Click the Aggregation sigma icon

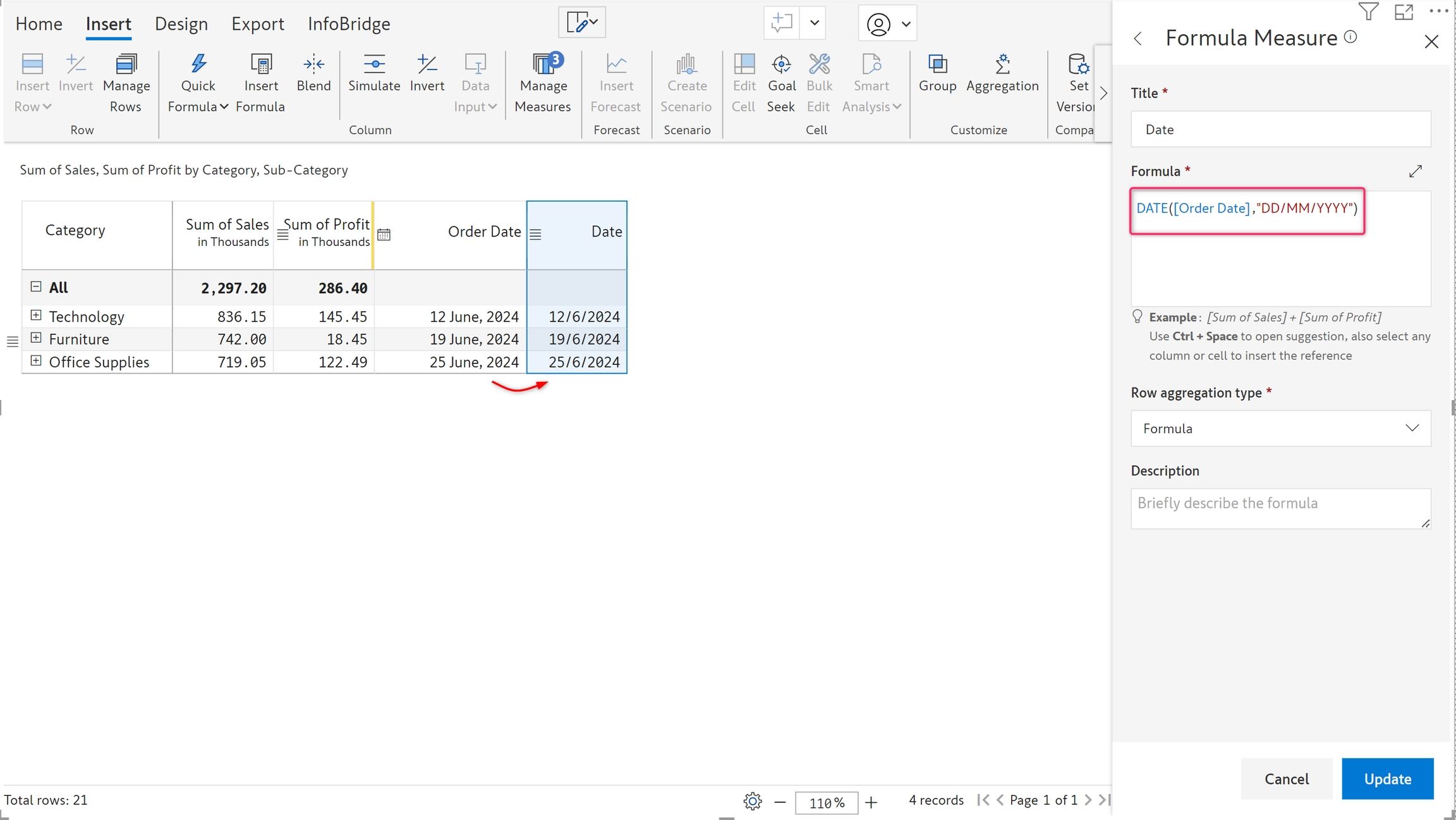1002,64
